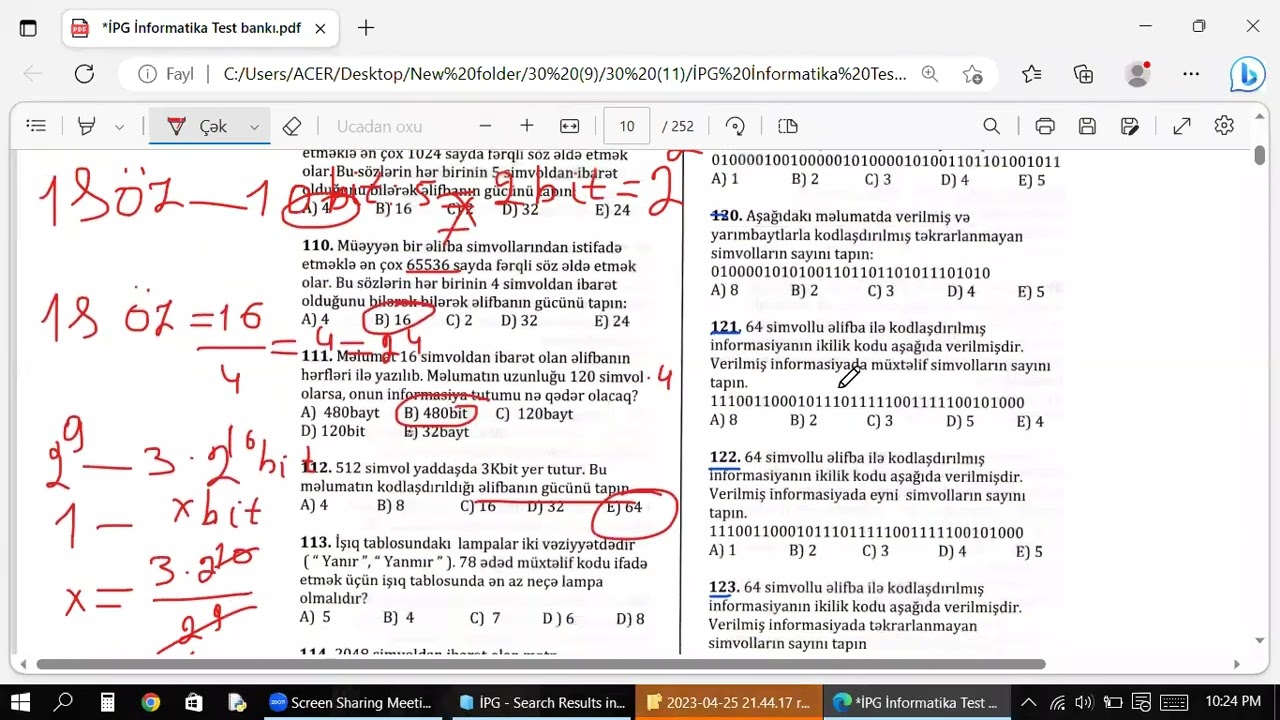Save the PDF file

(x=1088, y=126)
